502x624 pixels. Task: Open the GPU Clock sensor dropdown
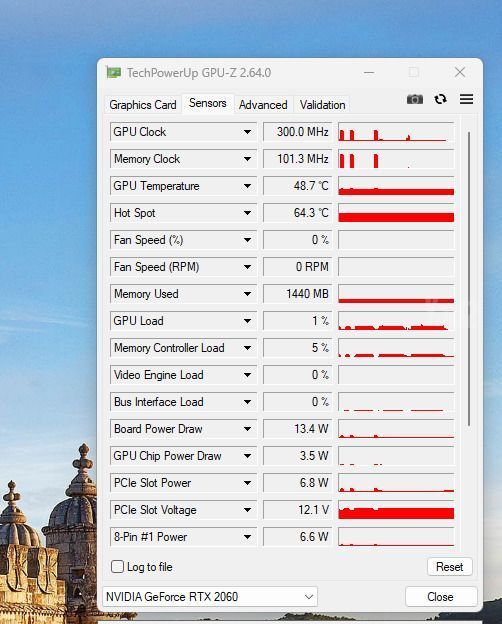tap(247, 132)
